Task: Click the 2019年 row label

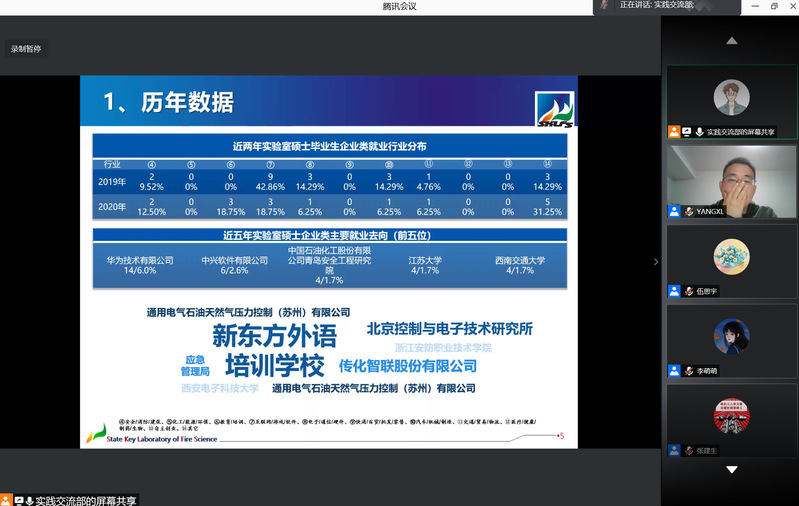Action: (112, 182)
